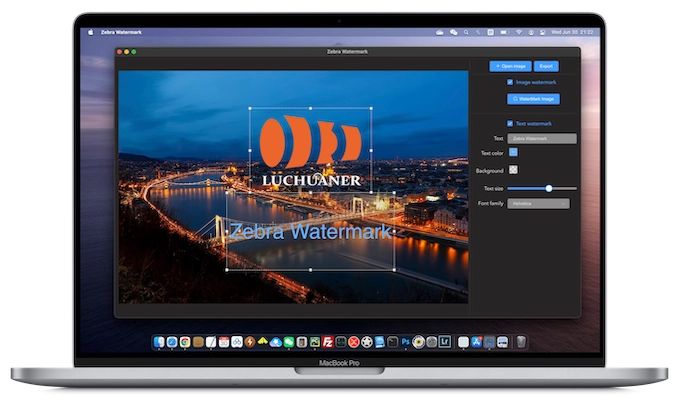Open Lightroom from the dock
Image resolution: width=680 pixels, height=401 pixels.
pos(445,342)
